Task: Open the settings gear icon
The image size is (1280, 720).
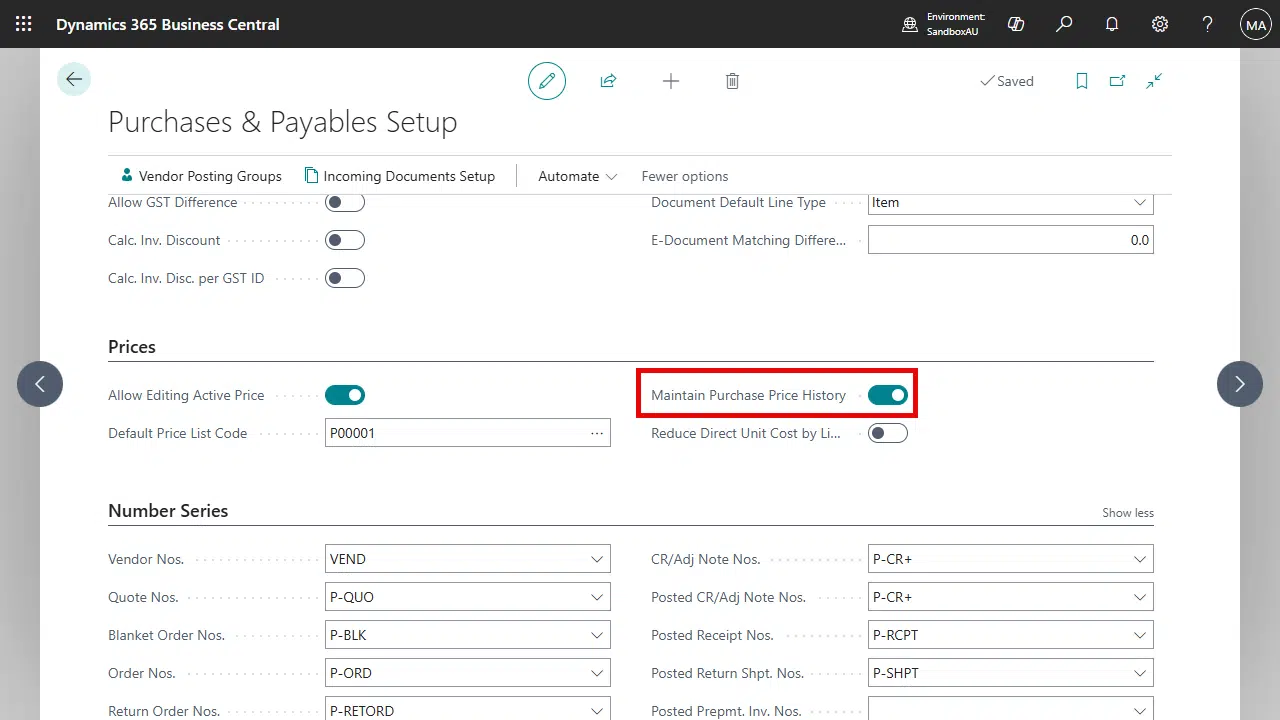Action: (x=1160, y=24)
